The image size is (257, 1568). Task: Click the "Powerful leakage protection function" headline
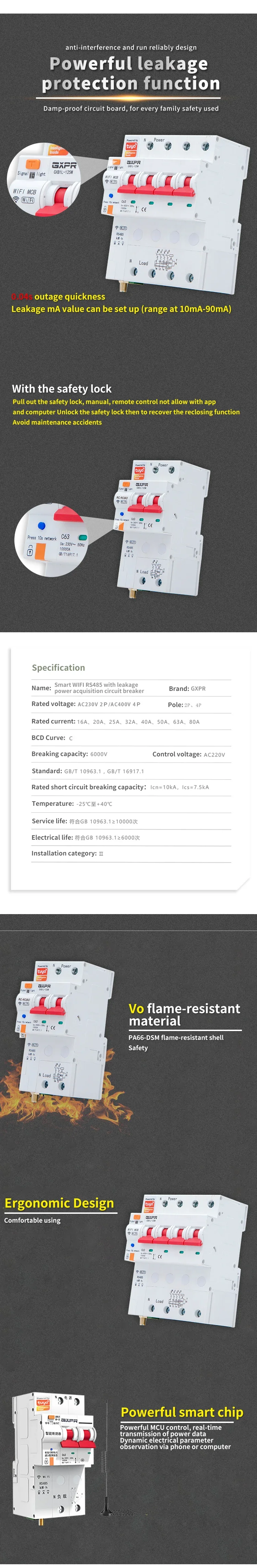130,74
